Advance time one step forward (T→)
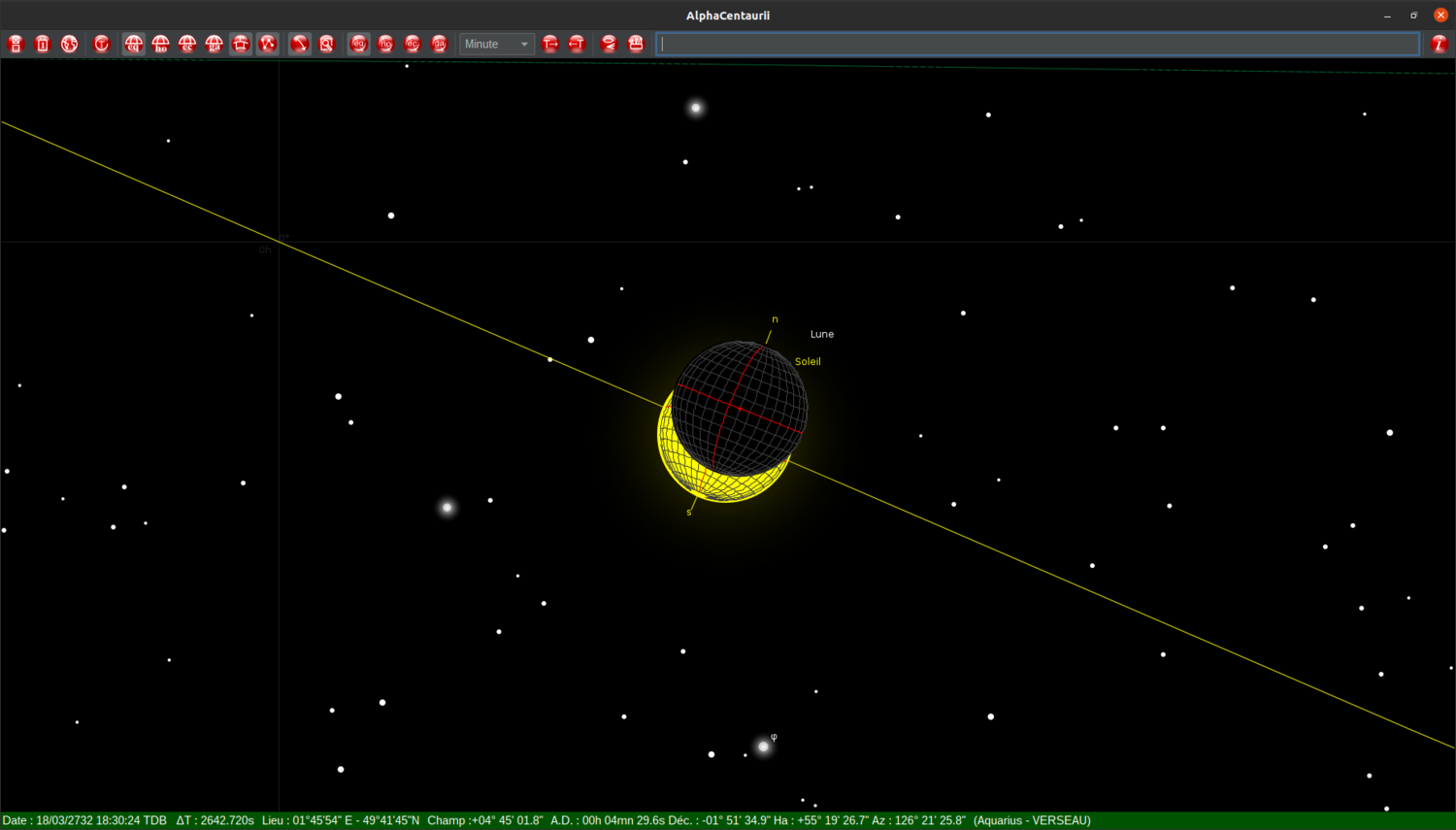 (x=549, y=43)
